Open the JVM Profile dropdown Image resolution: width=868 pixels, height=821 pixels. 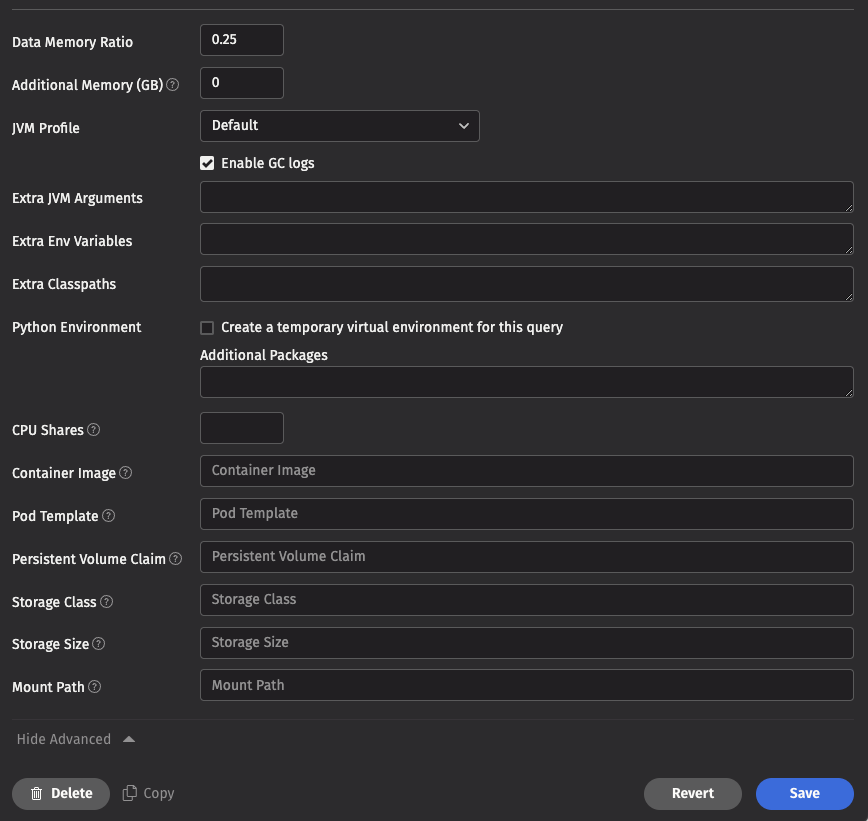click(x=340, y=126)
